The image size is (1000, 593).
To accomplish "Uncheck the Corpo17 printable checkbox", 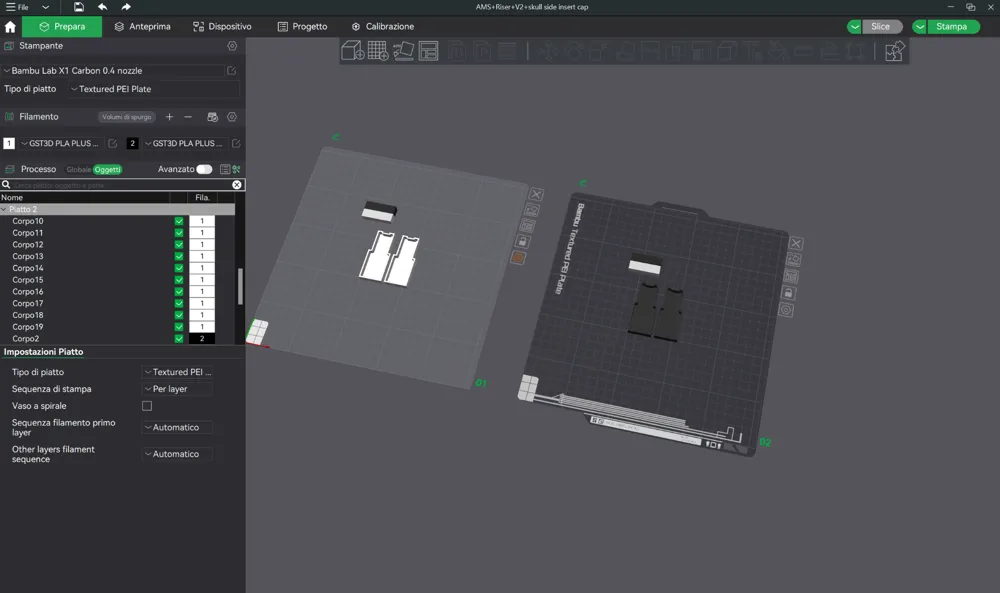I will coord(179,304).
